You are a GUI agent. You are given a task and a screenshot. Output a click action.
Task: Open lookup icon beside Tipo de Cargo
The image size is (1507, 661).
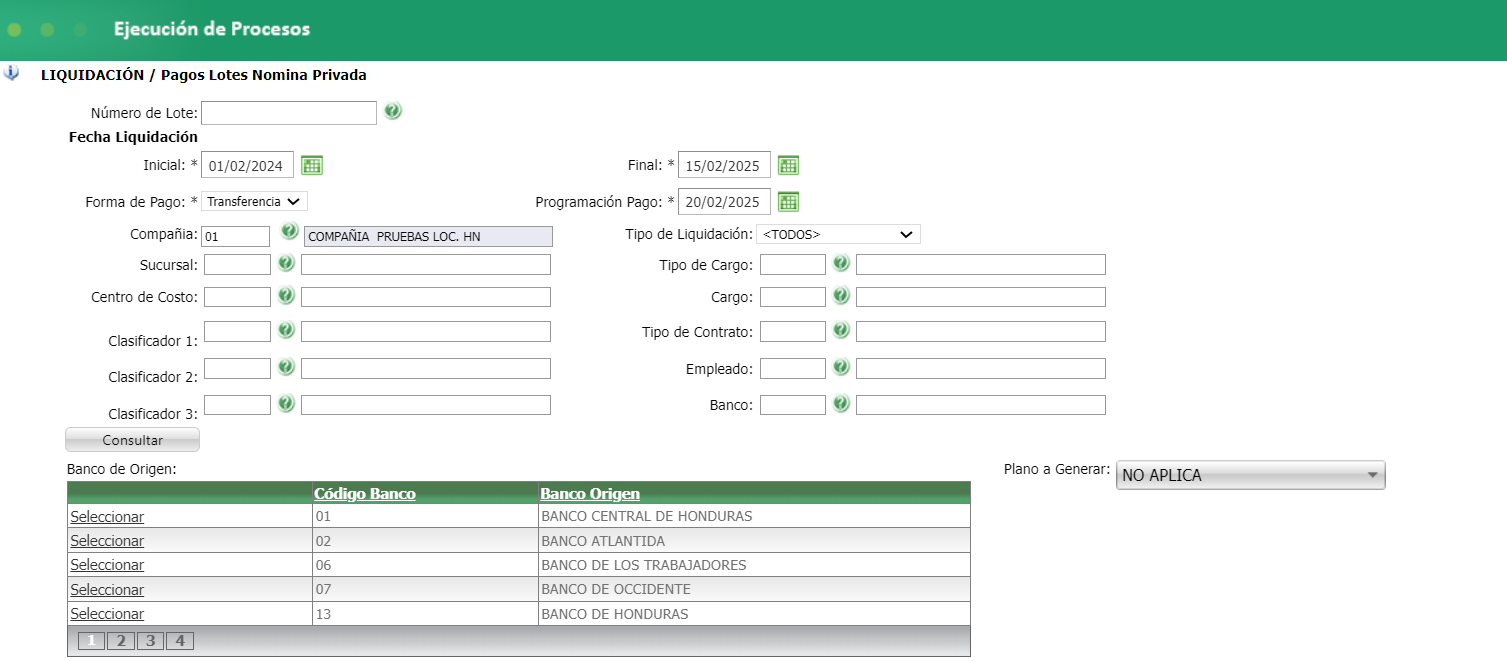[841, 263]
